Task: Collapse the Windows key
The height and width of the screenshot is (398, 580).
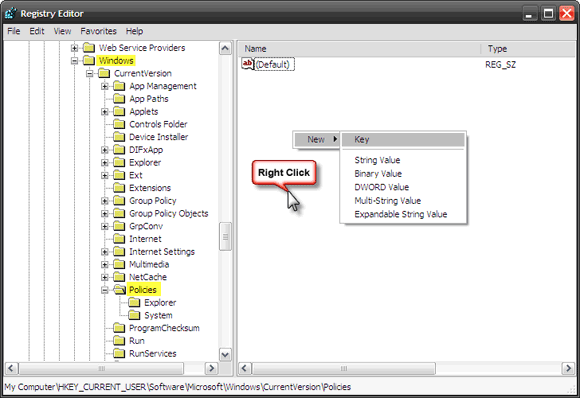Action: click(x=74, y=61)
